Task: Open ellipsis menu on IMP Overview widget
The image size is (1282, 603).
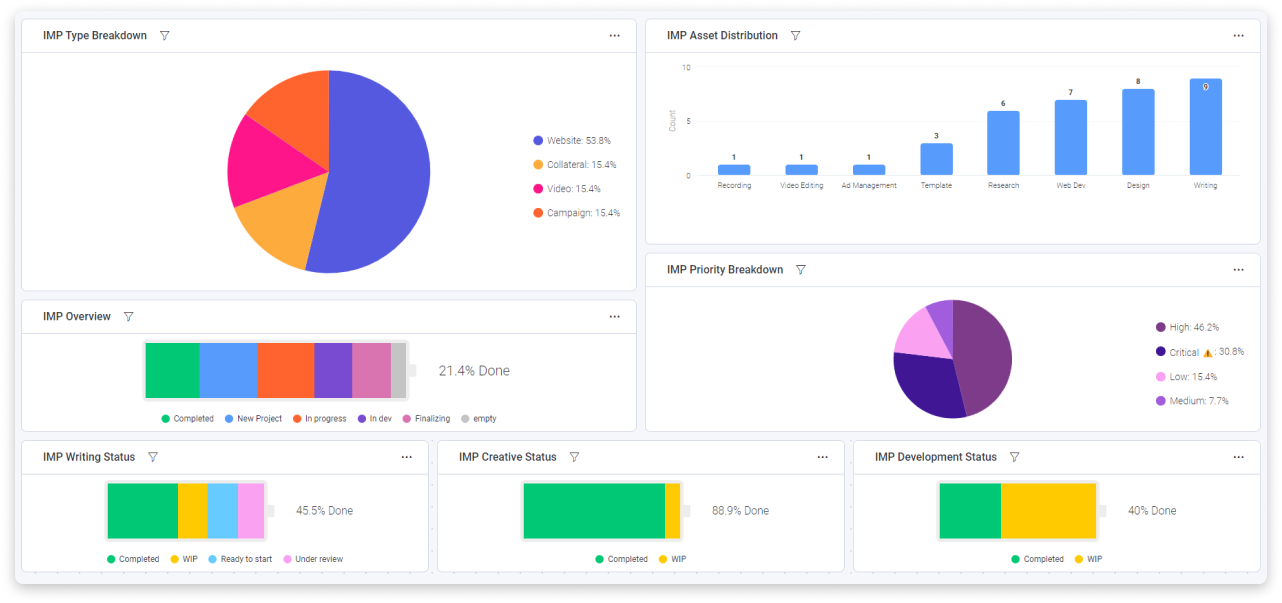Action: [615, 317]
